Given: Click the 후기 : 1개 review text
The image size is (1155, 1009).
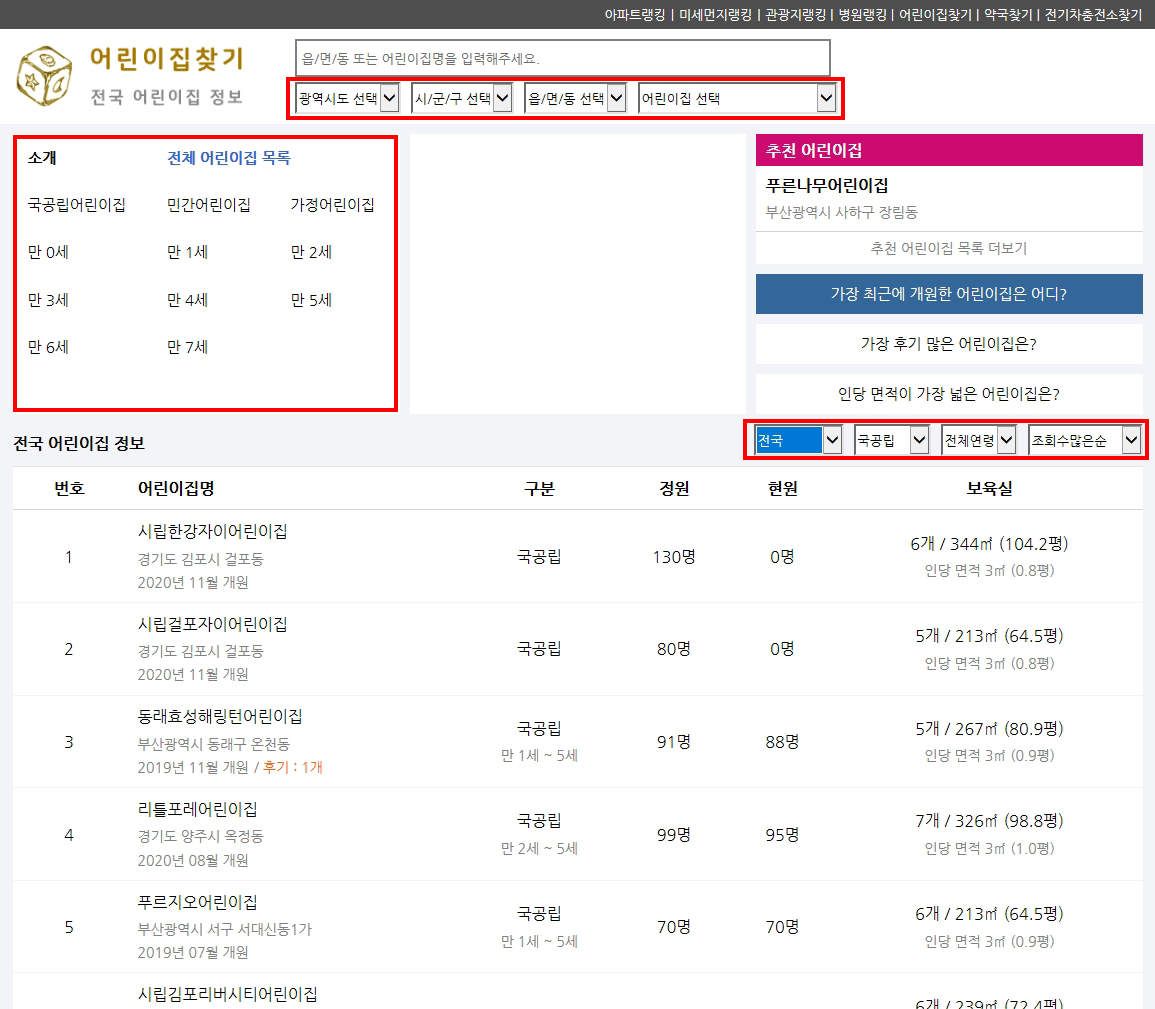Looking at the screenshot, I should (x=293, y=767).
